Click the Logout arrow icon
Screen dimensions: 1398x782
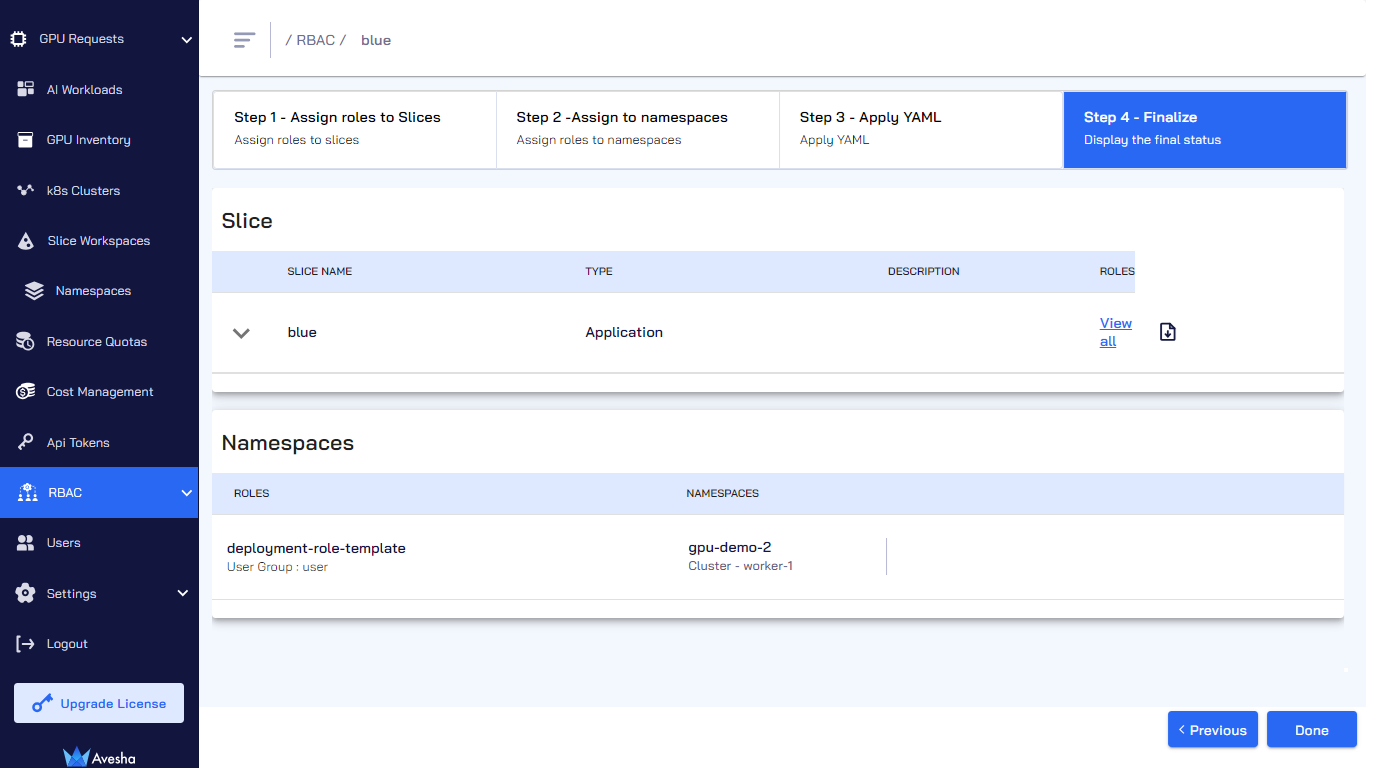coord(26,644)
